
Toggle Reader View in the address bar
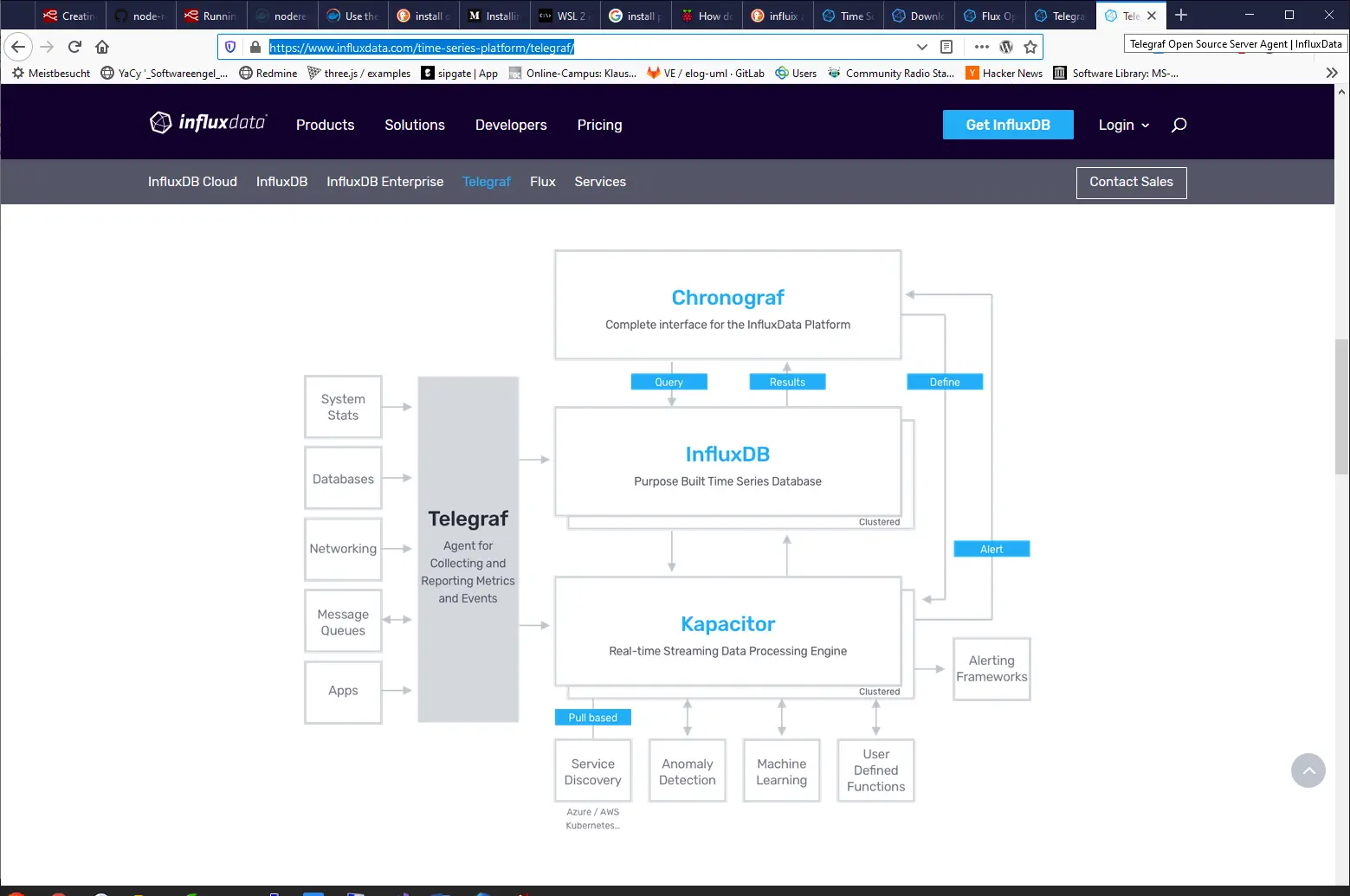tap(947, 47)
